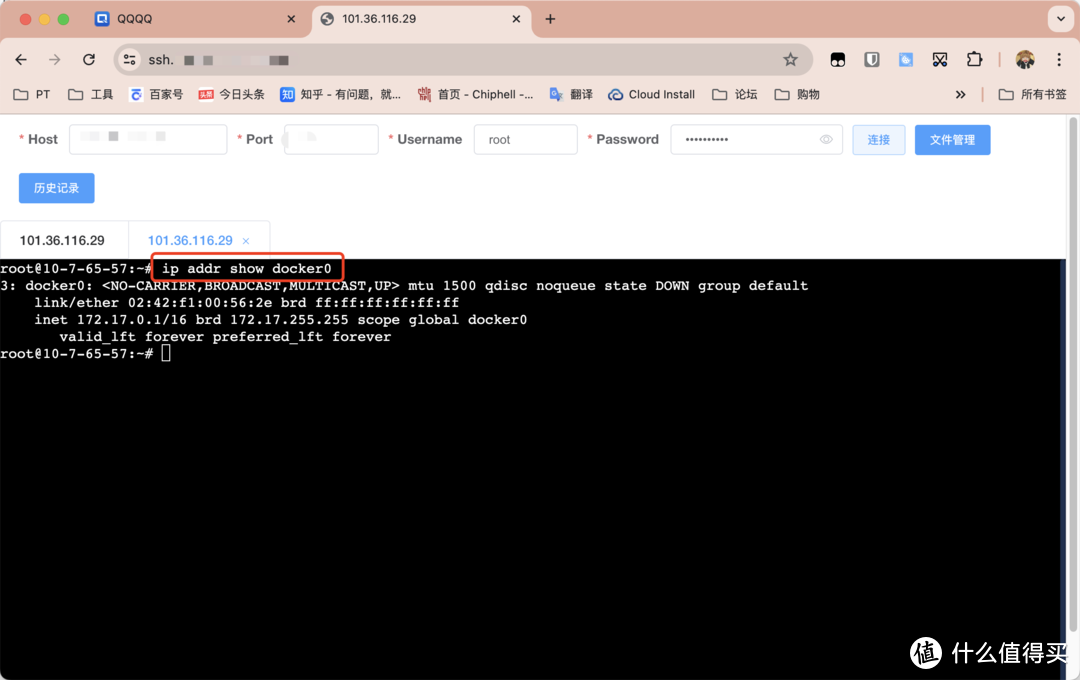The image size is (1080, 680).
Task: Open 文件管理 file manager button
Action: 953,140
